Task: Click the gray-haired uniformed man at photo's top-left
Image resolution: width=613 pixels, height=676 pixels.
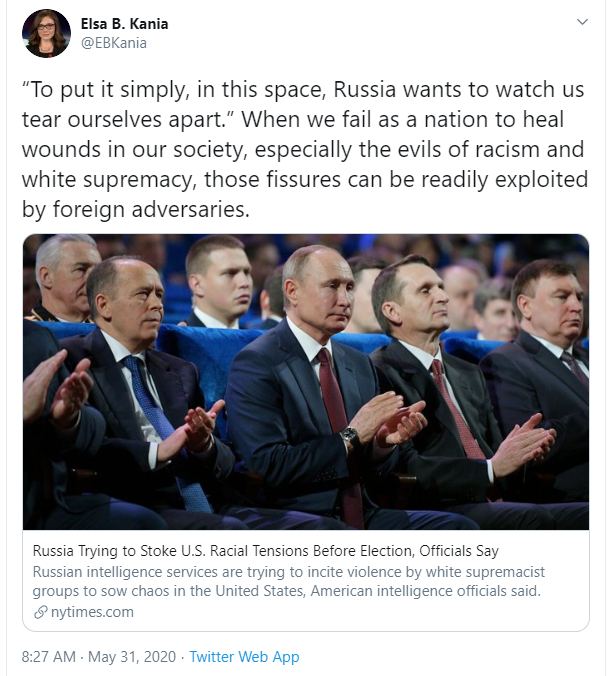Action: pos(64,270)
